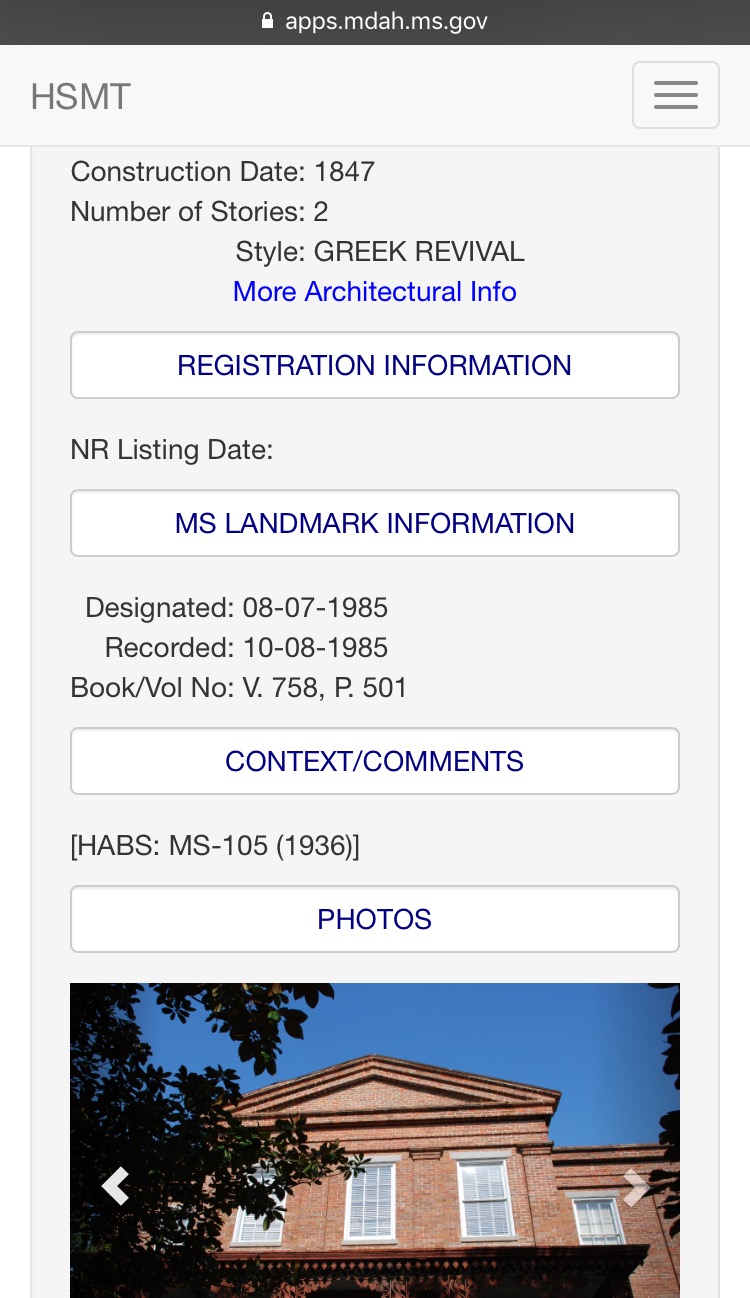Click the HABS MS-105 (1936) comment text
The image size is (750, 1298).
(x=215, y=846)
